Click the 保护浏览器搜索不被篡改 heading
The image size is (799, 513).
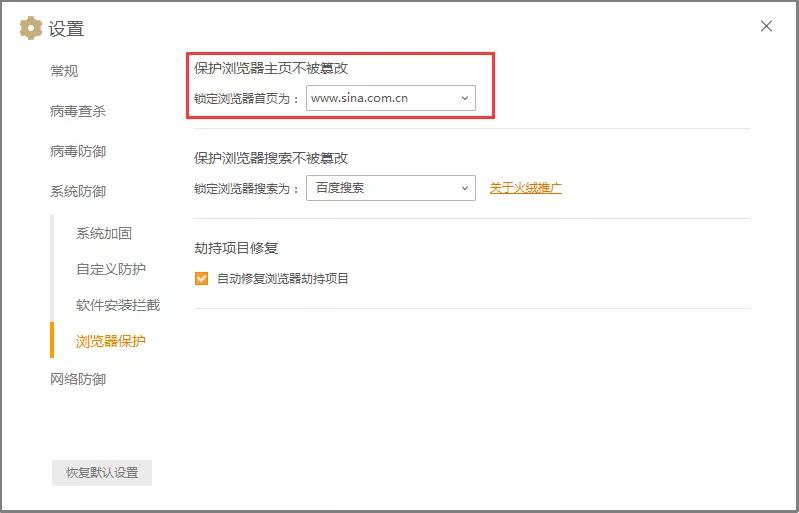coord(271,158)
